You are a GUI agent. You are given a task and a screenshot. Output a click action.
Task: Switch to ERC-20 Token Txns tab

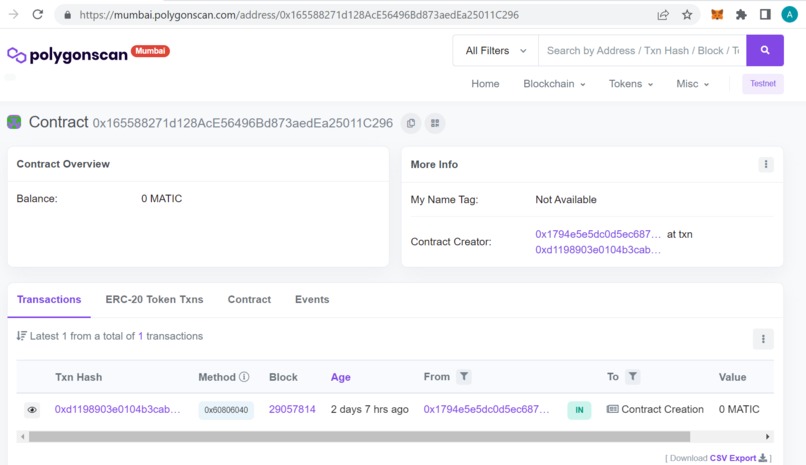[x=154, y=300]
